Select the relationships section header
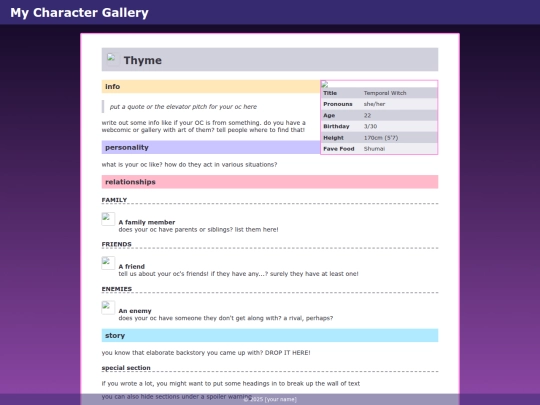The image size is (540, 405). point(270,182)
